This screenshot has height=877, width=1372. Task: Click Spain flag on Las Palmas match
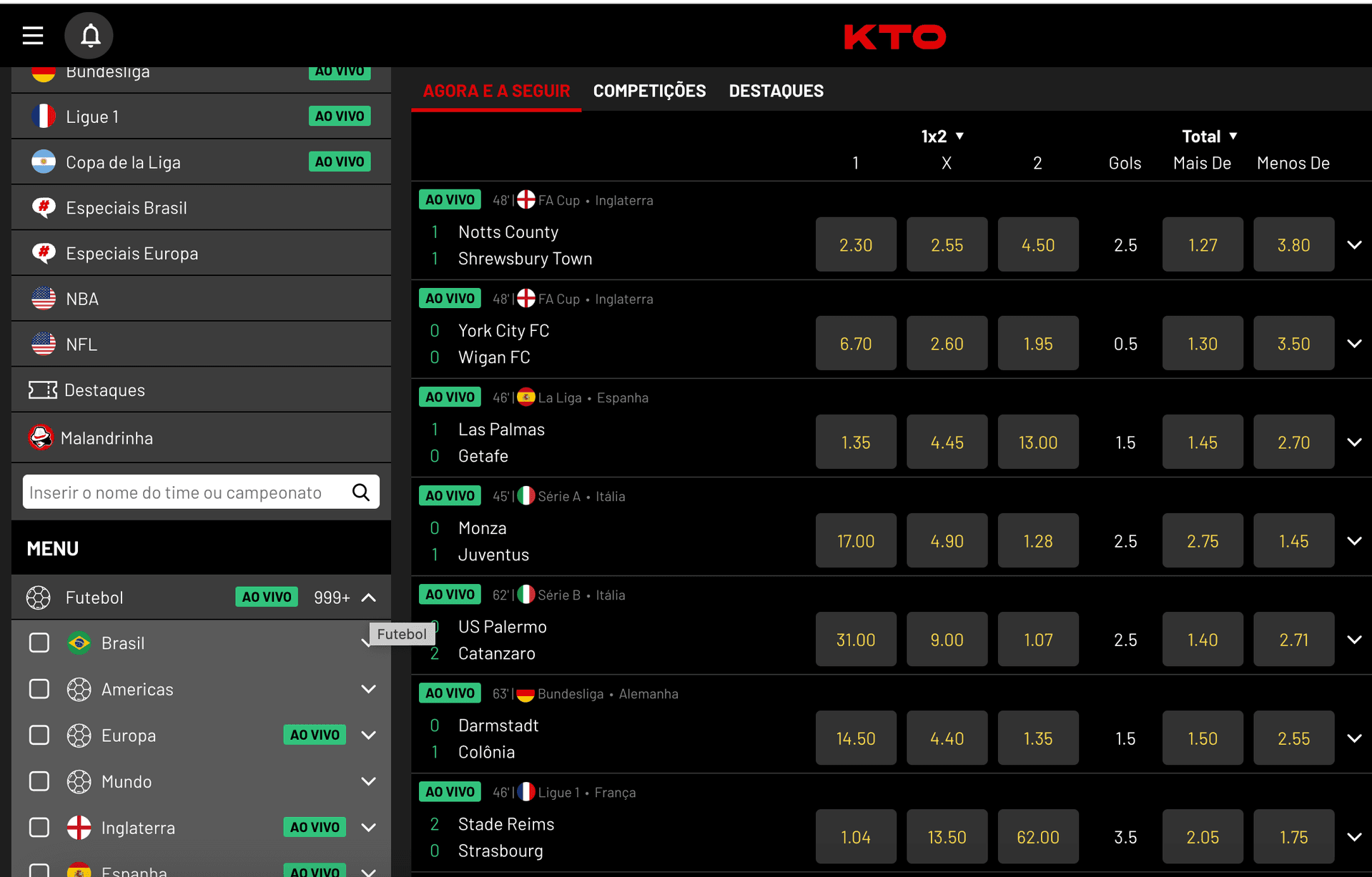coord(526,397)
